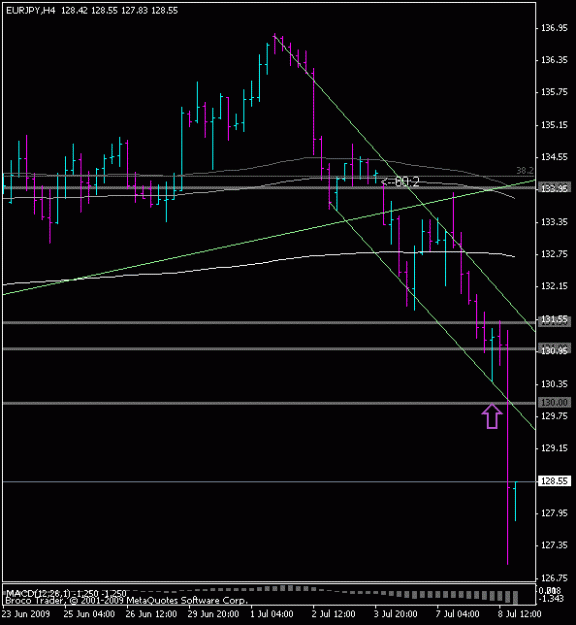Image resolution: width=576 pixels, height=625 pixels.
Task: Click the 2 Jul 12:00 time label
Action: coord(333,614)
